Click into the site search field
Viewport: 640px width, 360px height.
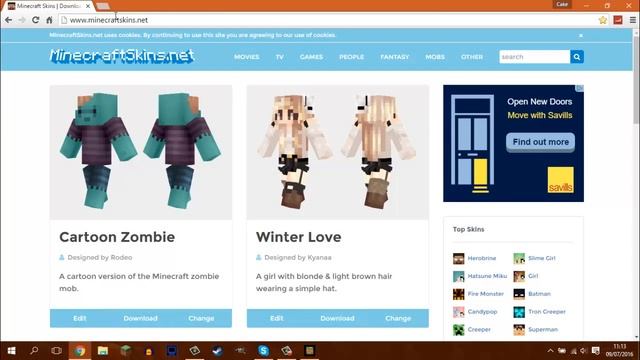[x=534, y=57]
